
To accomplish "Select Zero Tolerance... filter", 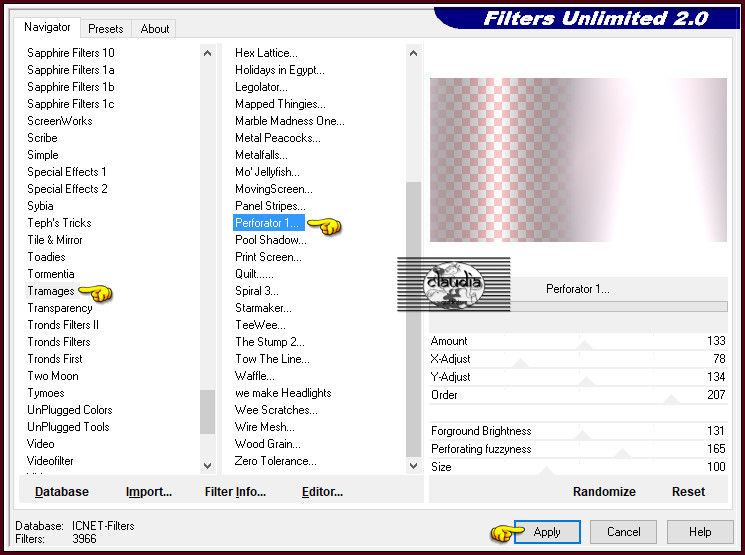I will point(276,461).
